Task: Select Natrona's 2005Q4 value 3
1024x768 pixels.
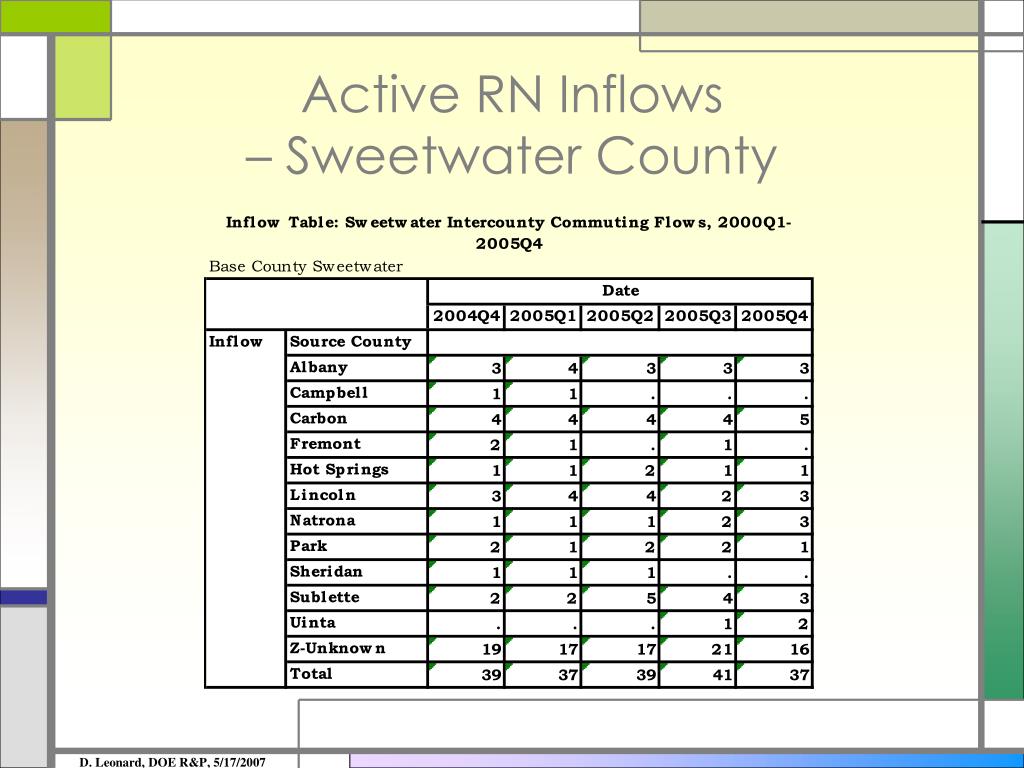Action: 804,522
